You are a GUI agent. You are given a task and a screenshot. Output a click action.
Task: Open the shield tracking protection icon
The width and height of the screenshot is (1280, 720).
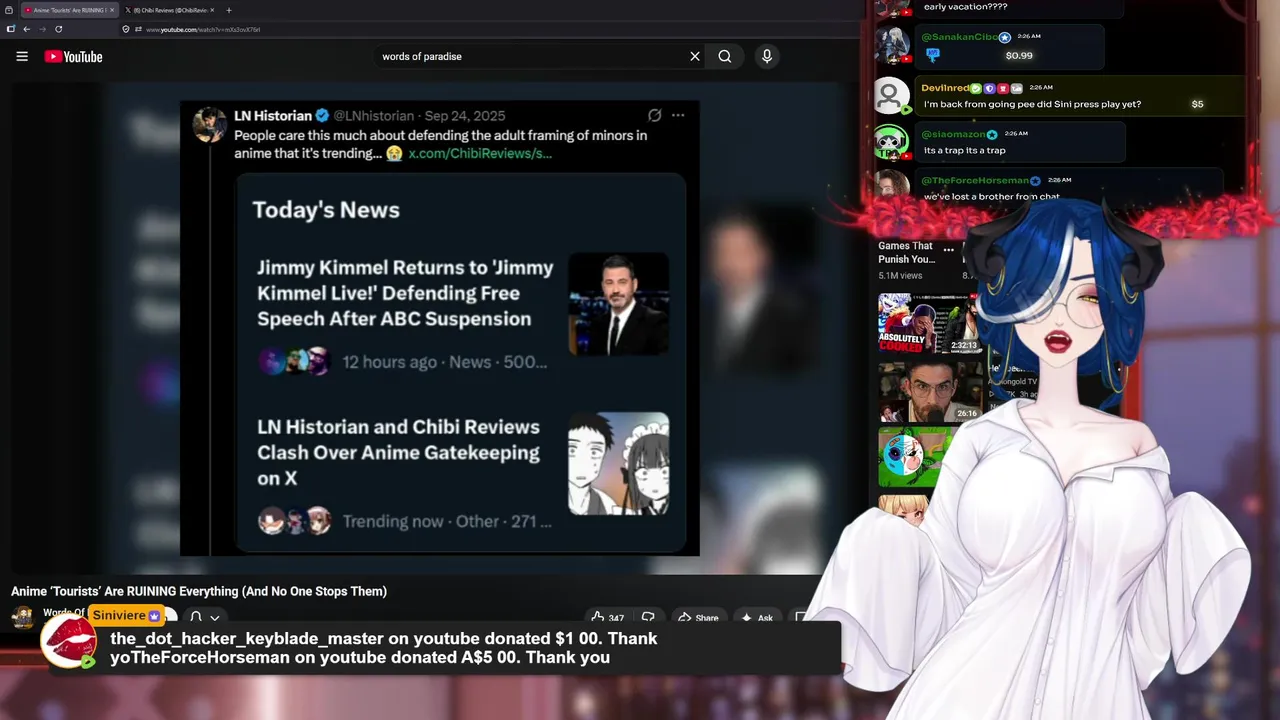coord(126,29)
